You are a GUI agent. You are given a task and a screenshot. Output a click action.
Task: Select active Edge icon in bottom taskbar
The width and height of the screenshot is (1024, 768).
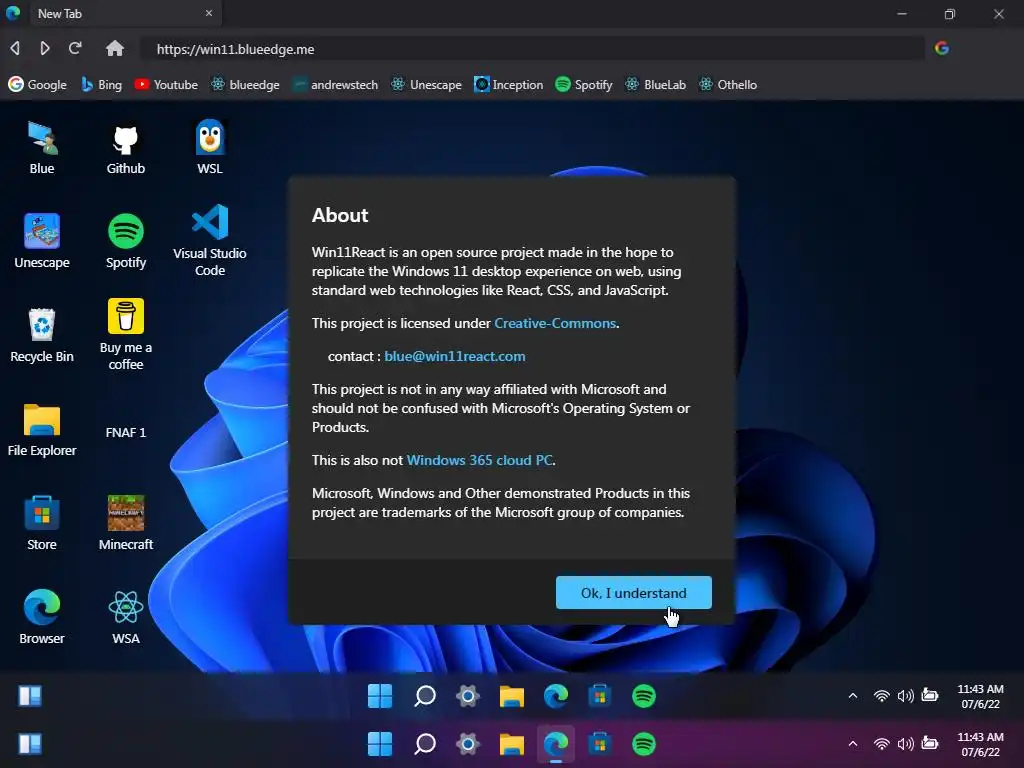(556, 744)
